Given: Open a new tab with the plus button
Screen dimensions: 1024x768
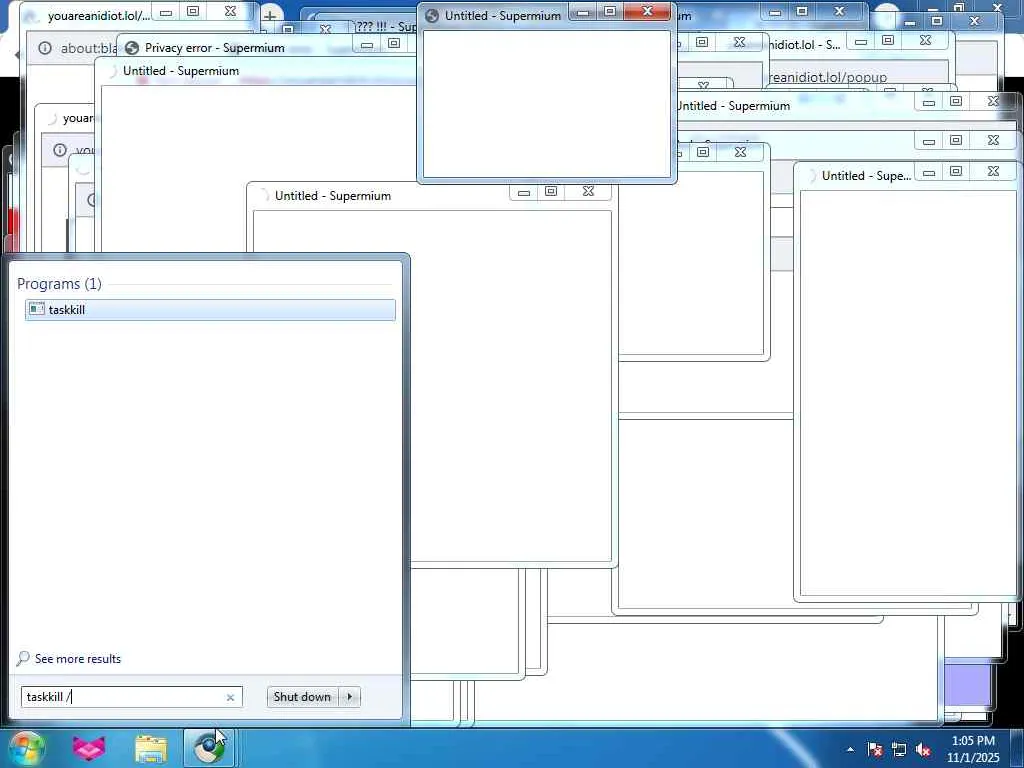Looking at the screenshot, I should point(270,16).
